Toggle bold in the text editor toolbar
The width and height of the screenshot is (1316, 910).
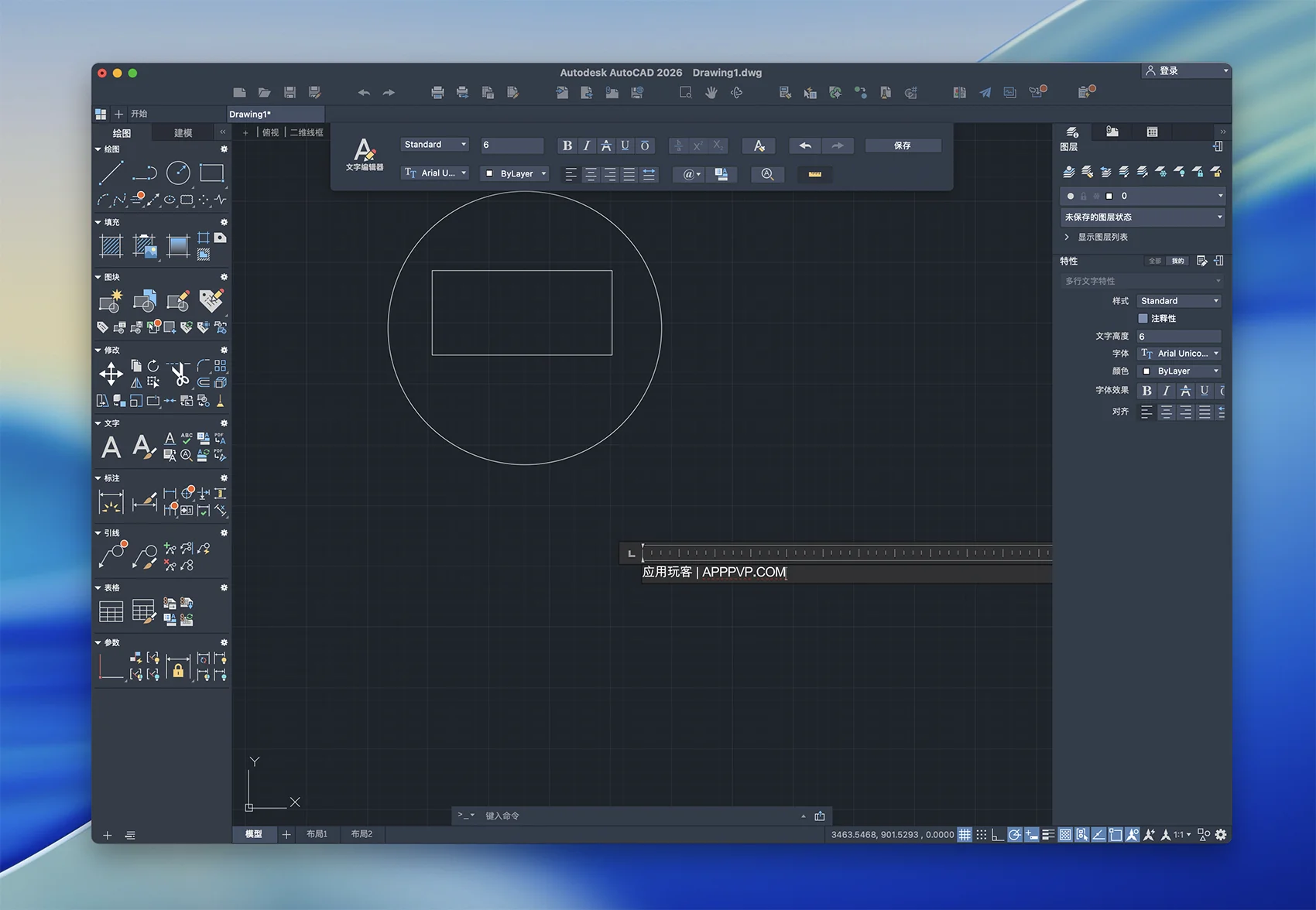(567, 145)
